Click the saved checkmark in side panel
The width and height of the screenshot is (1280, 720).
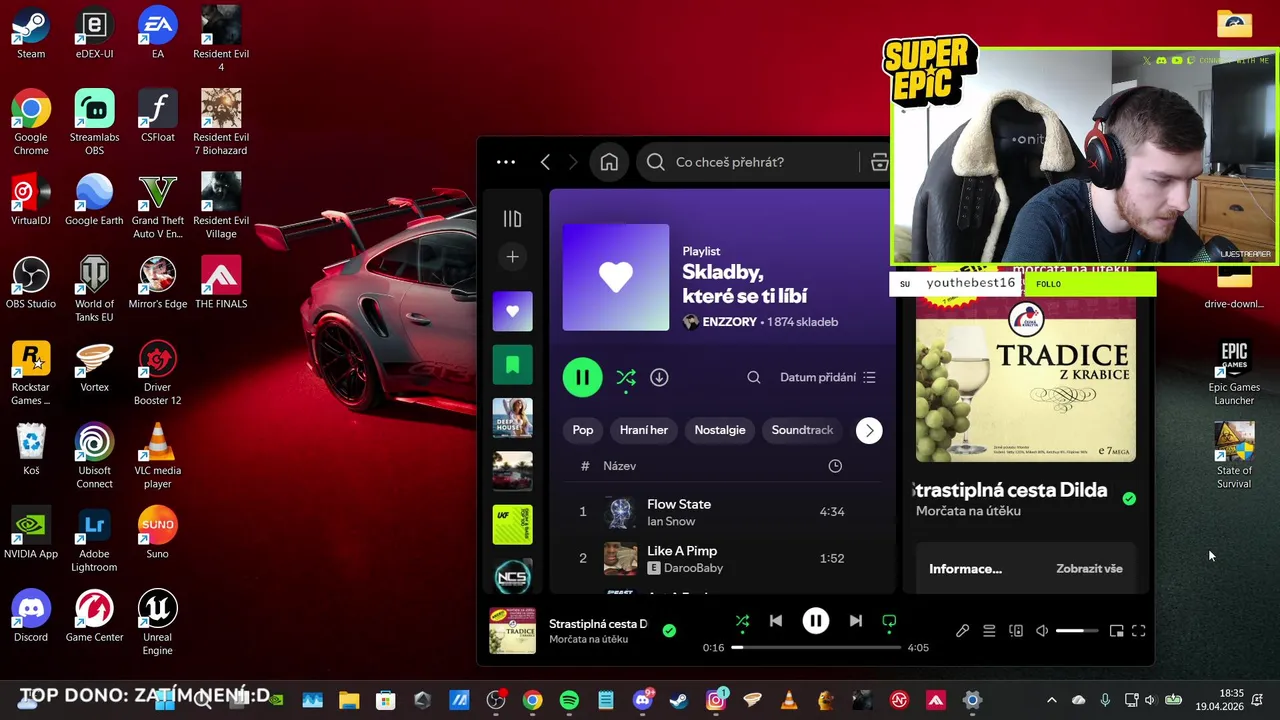(1129, 498)
